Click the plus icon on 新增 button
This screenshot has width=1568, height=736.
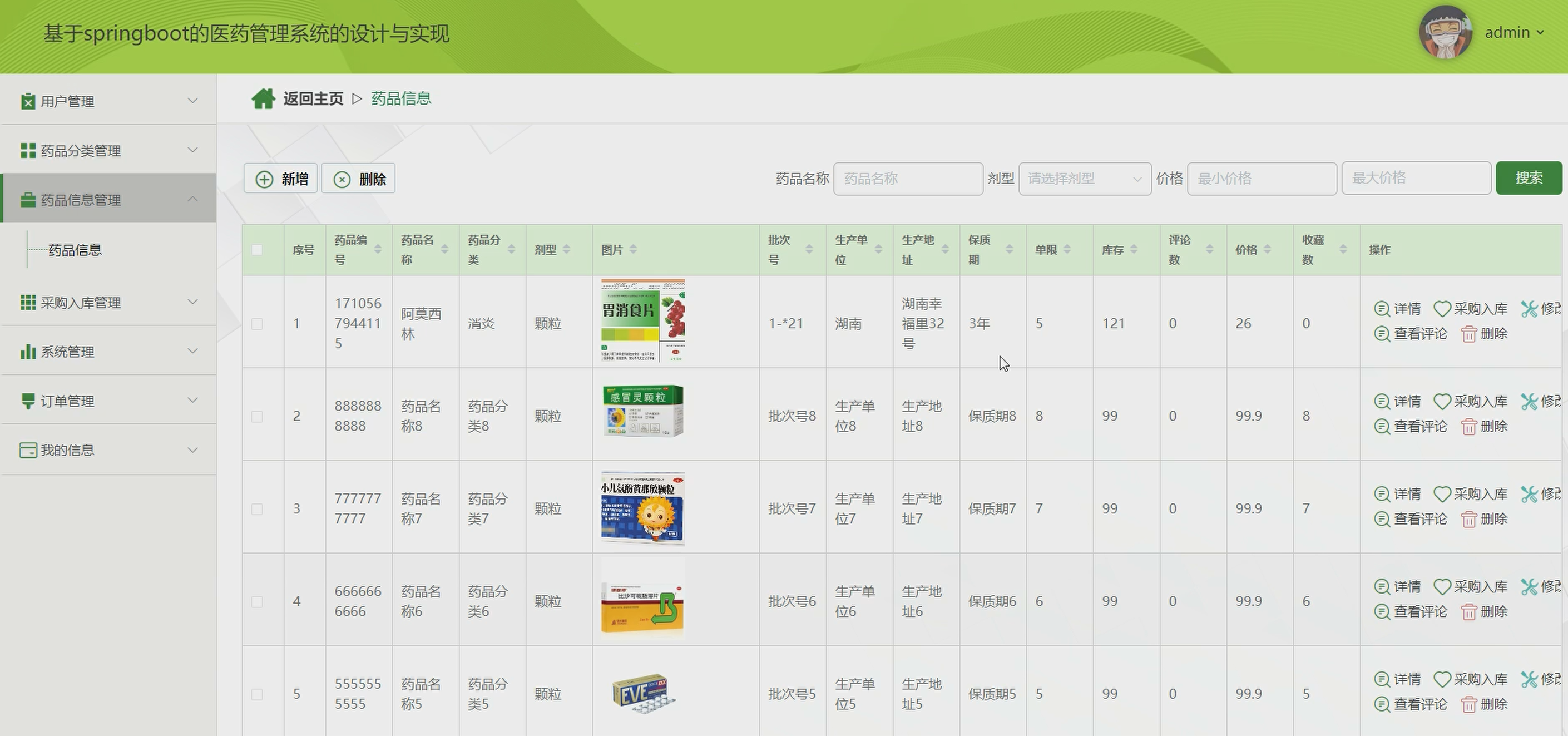[264, 179]
